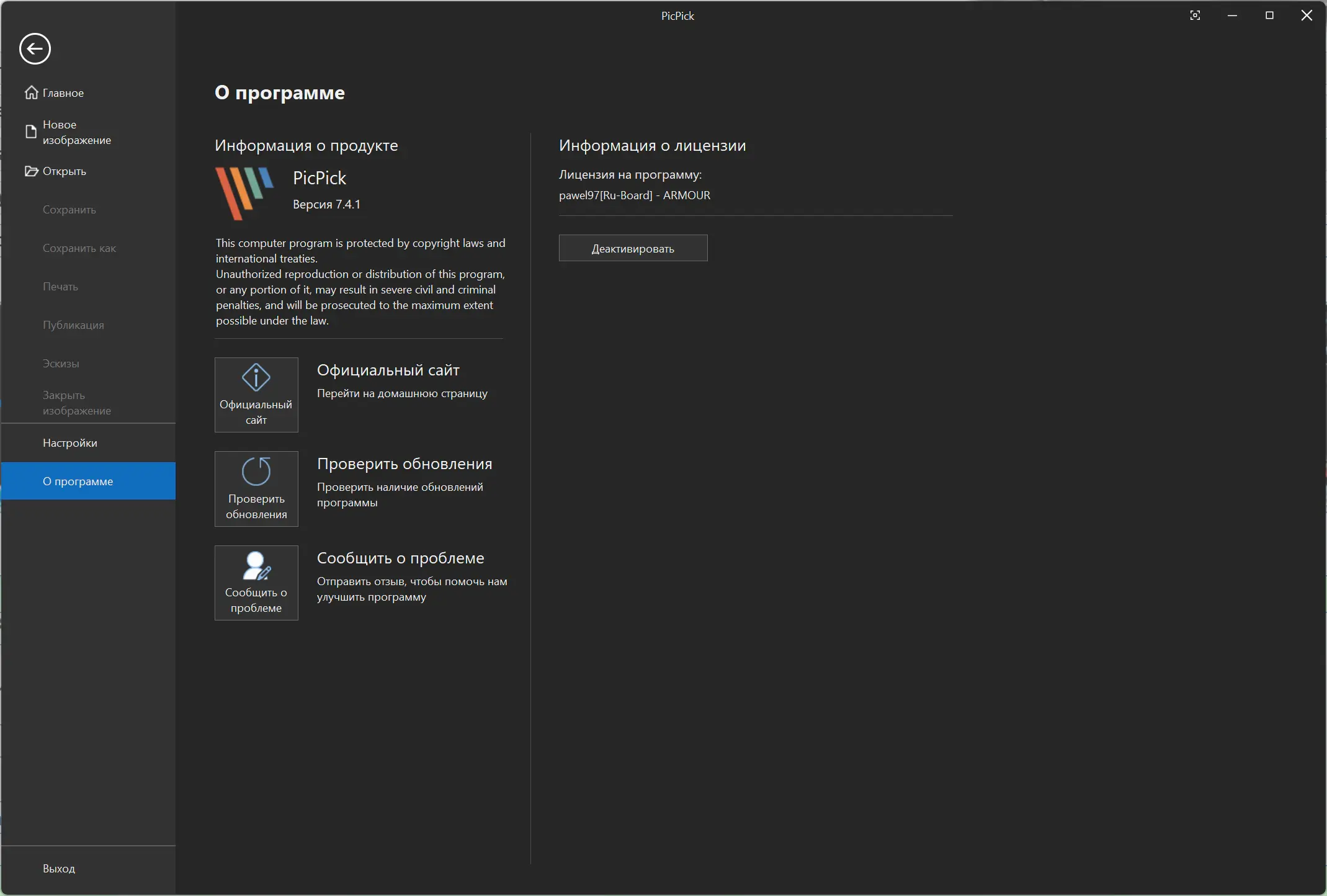Open the Настройки menu item
1327x896 pixels.
[x=70, y=443]
